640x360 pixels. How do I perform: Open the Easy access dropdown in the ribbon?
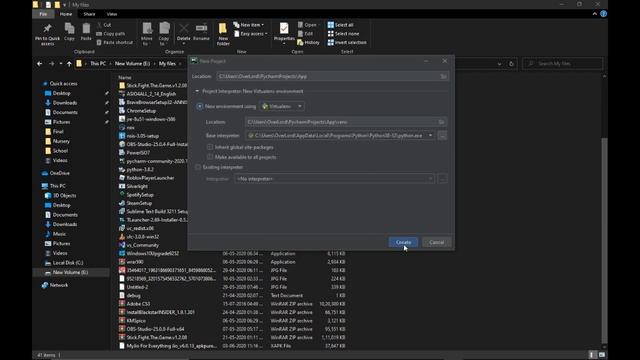[x=251, y=34]
